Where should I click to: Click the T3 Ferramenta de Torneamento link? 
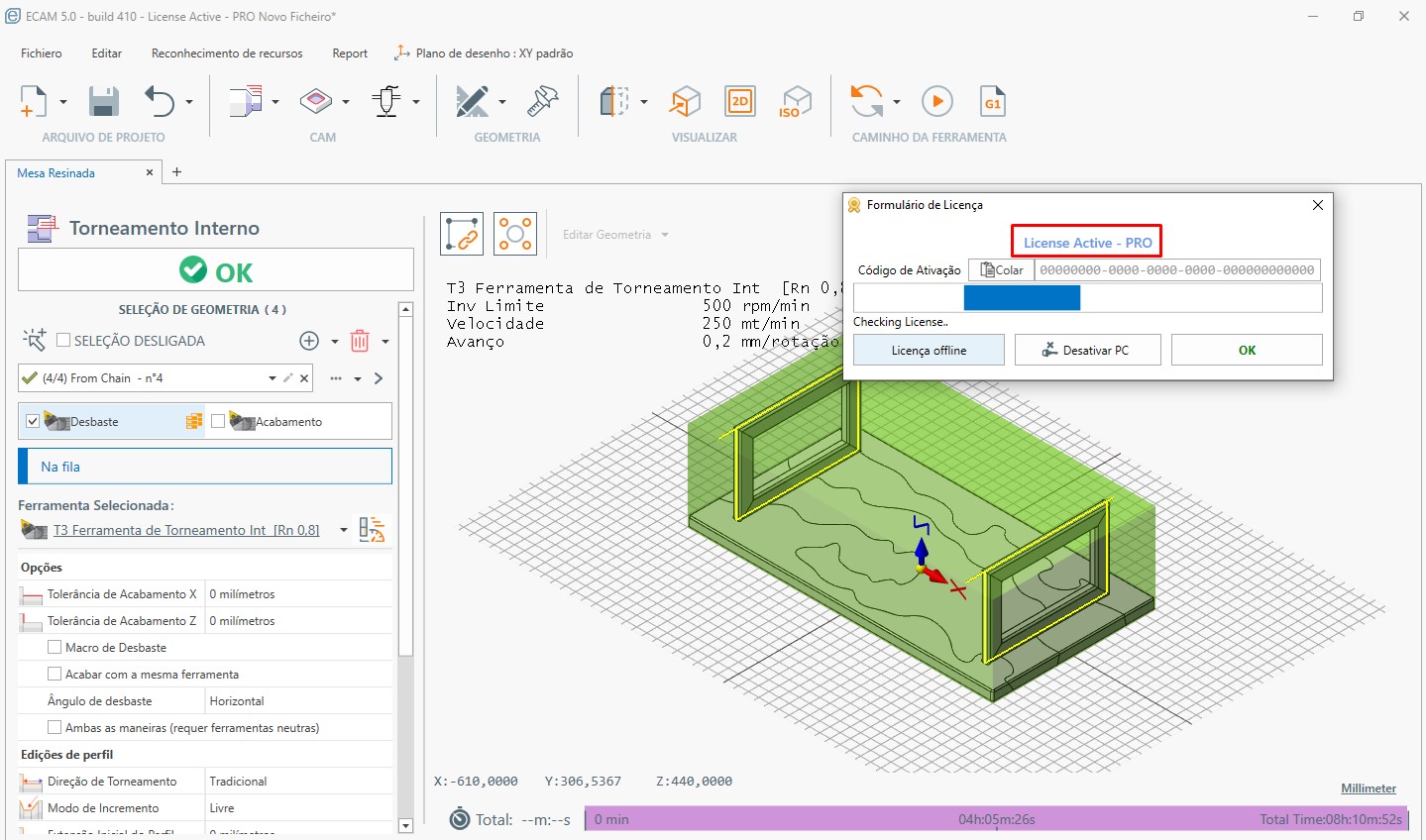click(186, 530)
